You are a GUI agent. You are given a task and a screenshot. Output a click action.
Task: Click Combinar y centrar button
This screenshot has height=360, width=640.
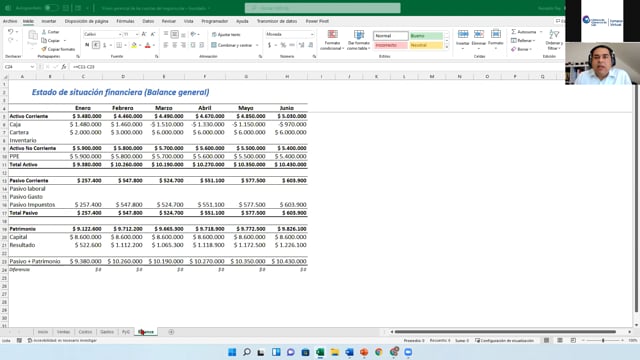[234, 45]
